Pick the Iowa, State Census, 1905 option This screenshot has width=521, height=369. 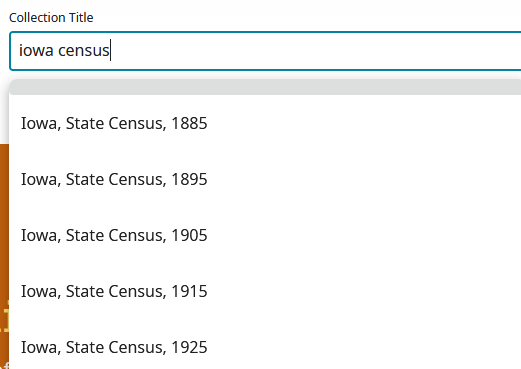tap(265, 235)
